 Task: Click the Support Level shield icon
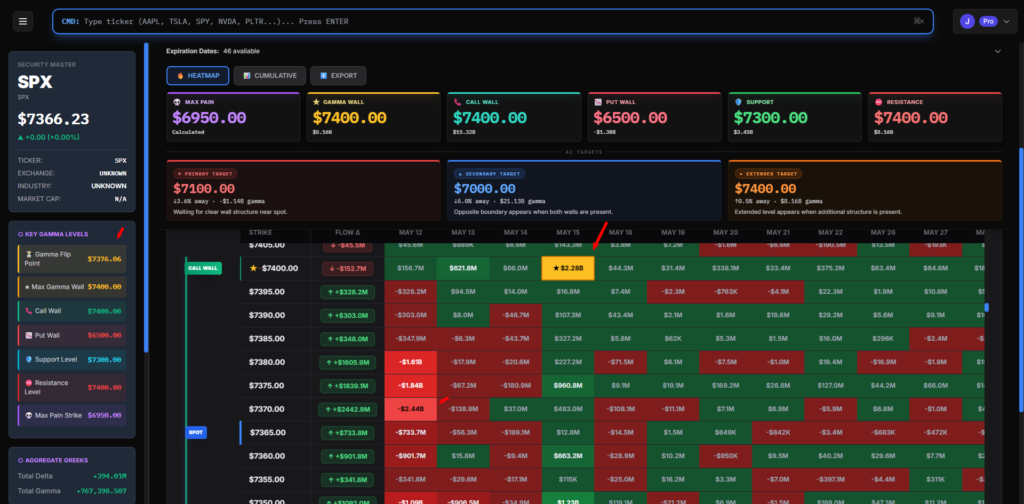(29, 360)
